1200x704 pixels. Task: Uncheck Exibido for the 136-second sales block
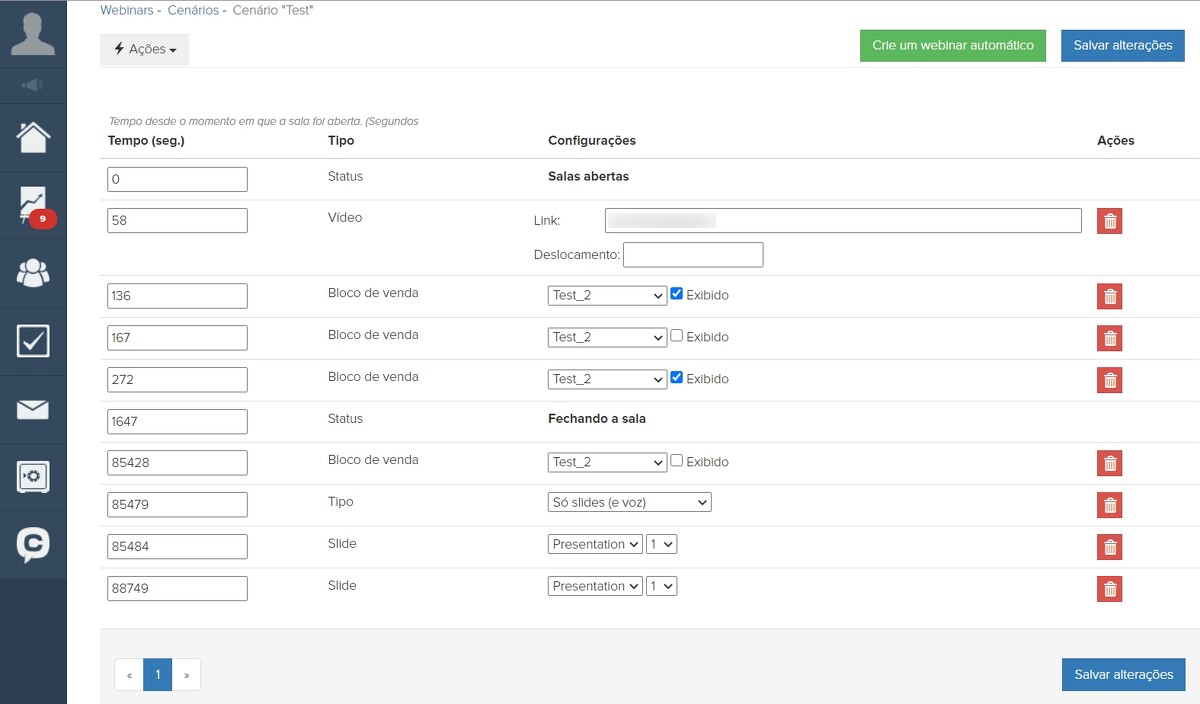(x=677, y=294)
